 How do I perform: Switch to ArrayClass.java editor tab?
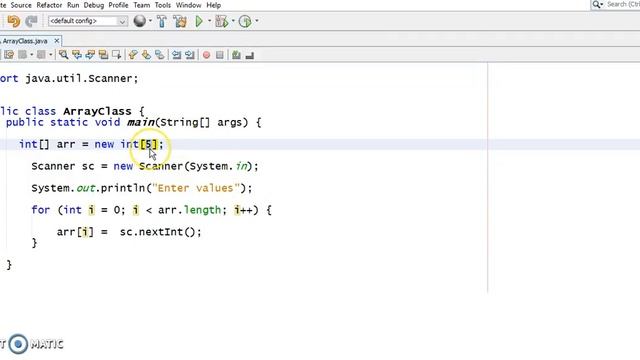pos(24,41)
